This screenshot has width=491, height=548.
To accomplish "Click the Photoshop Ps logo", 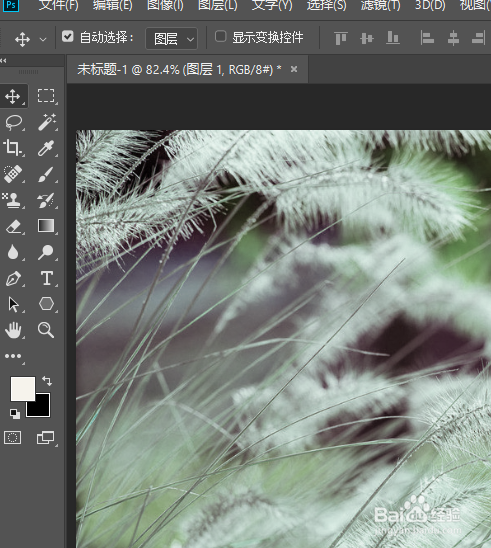I will (x=11, y=5).
